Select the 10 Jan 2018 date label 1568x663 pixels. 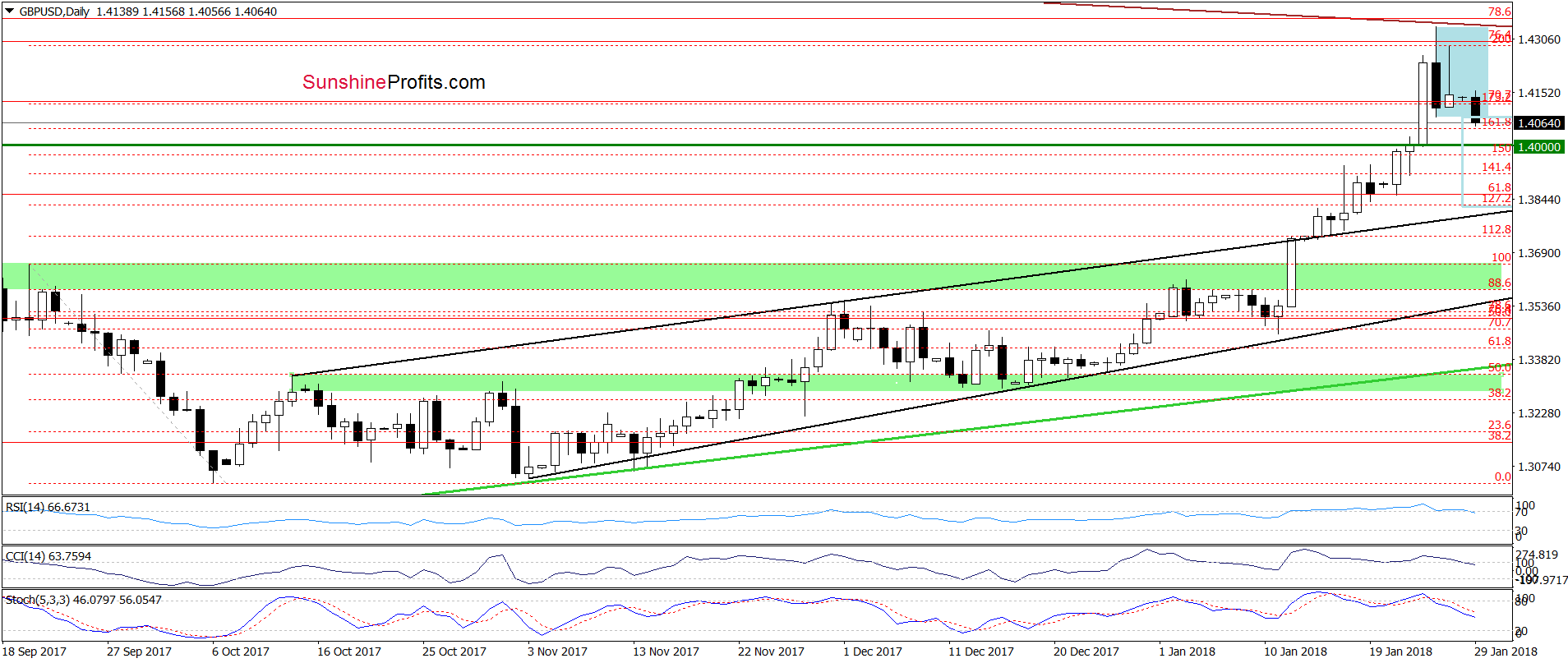click(x=1295, y=651)
